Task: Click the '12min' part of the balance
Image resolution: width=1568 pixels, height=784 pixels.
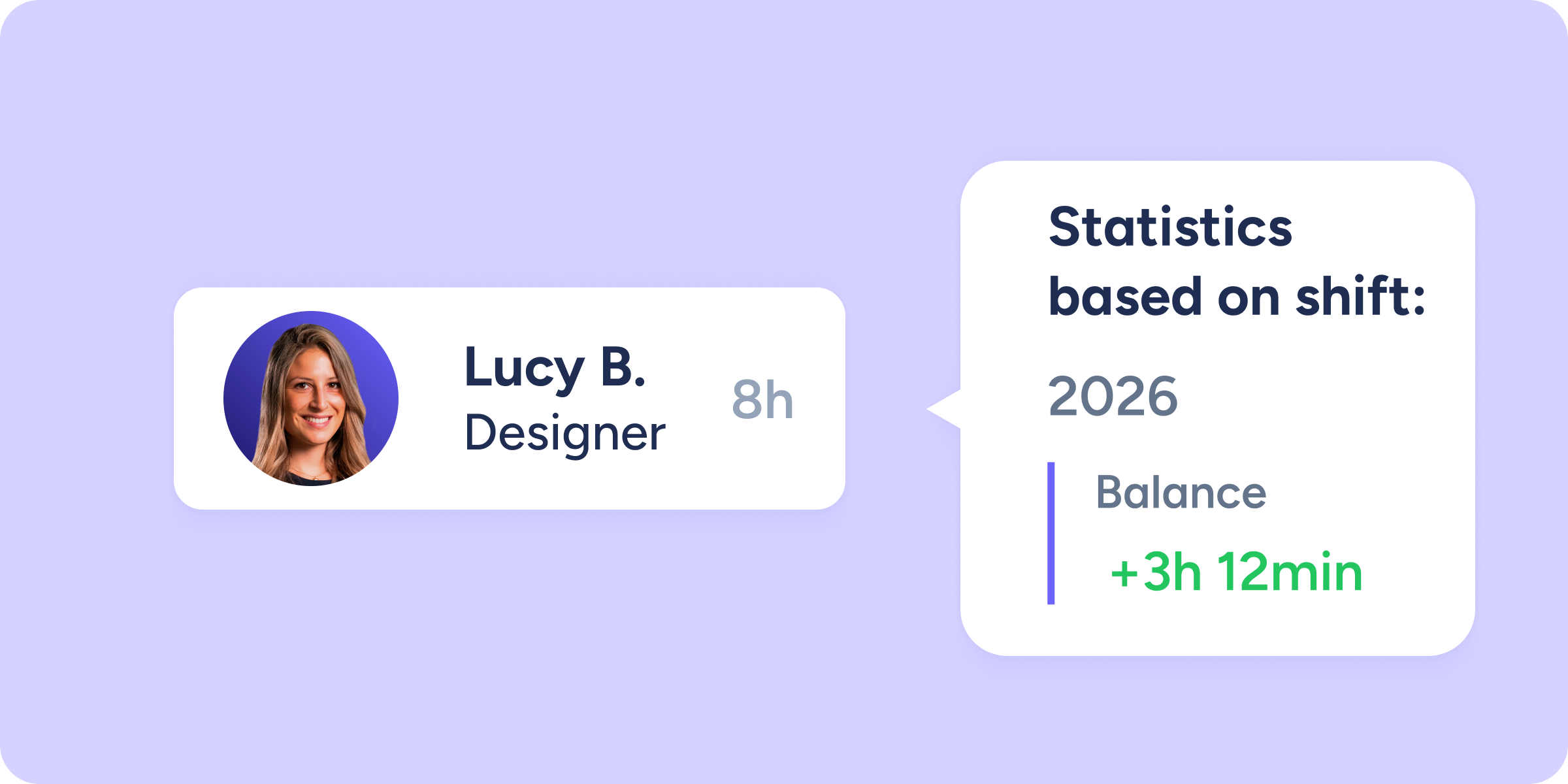Action: [1290, 572]
